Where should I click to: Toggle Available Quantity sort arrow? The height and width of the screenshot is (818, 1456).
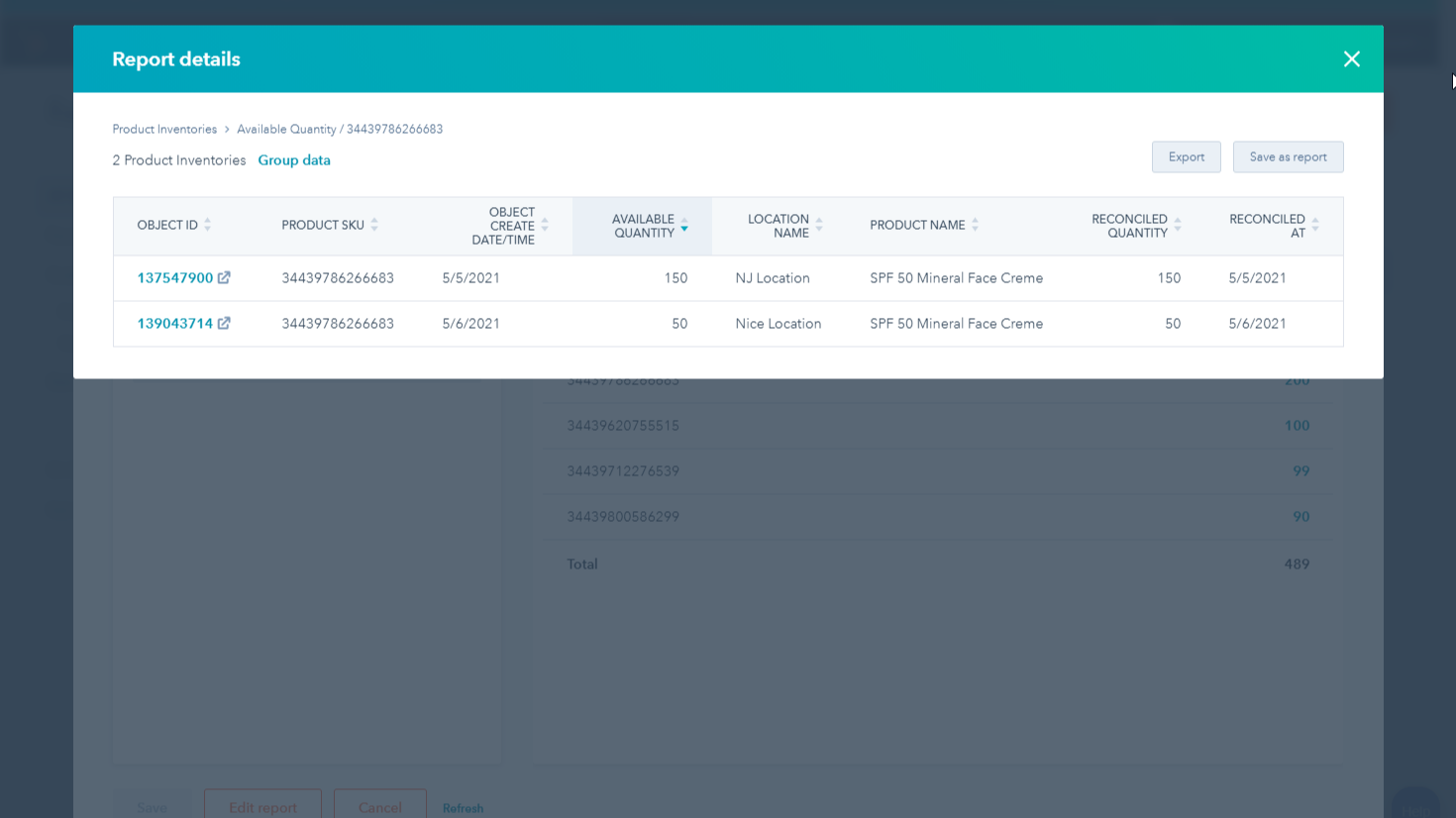[684, 226]
